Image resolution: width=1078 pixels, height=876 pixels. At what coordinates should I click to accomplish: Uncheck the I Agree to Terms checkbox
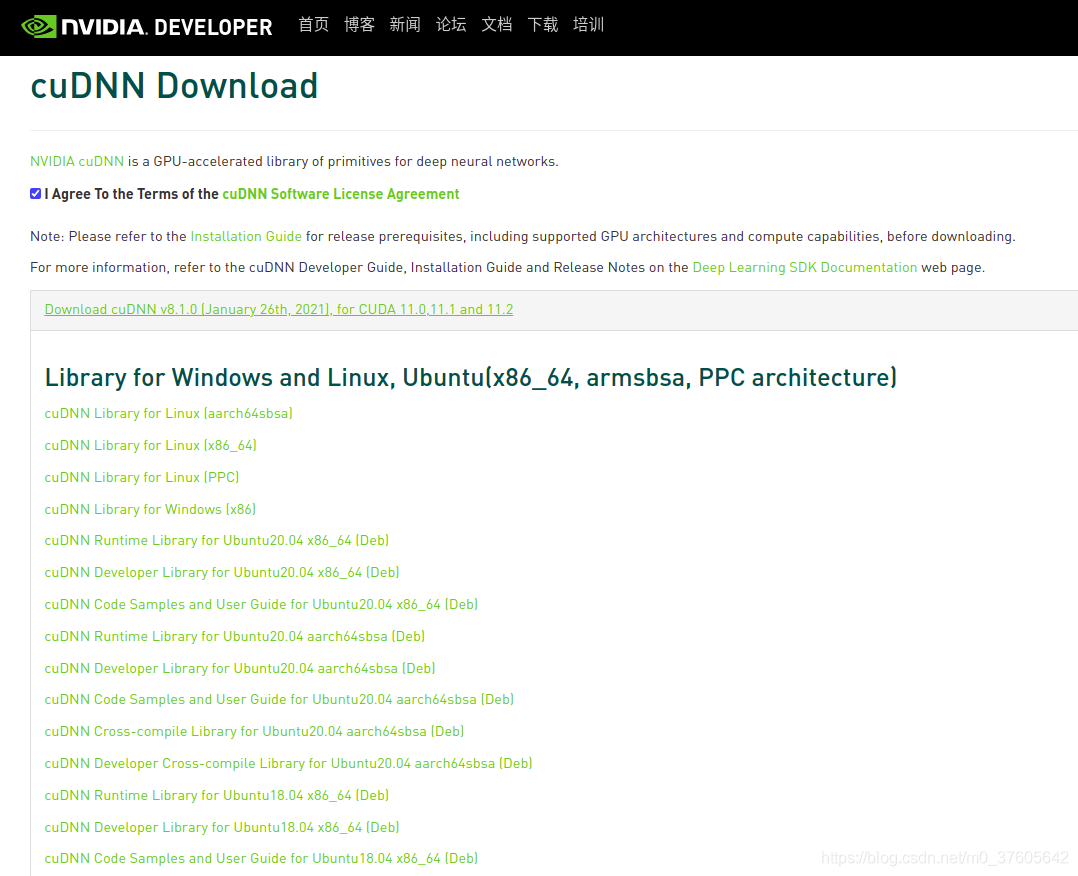(36, 194)
